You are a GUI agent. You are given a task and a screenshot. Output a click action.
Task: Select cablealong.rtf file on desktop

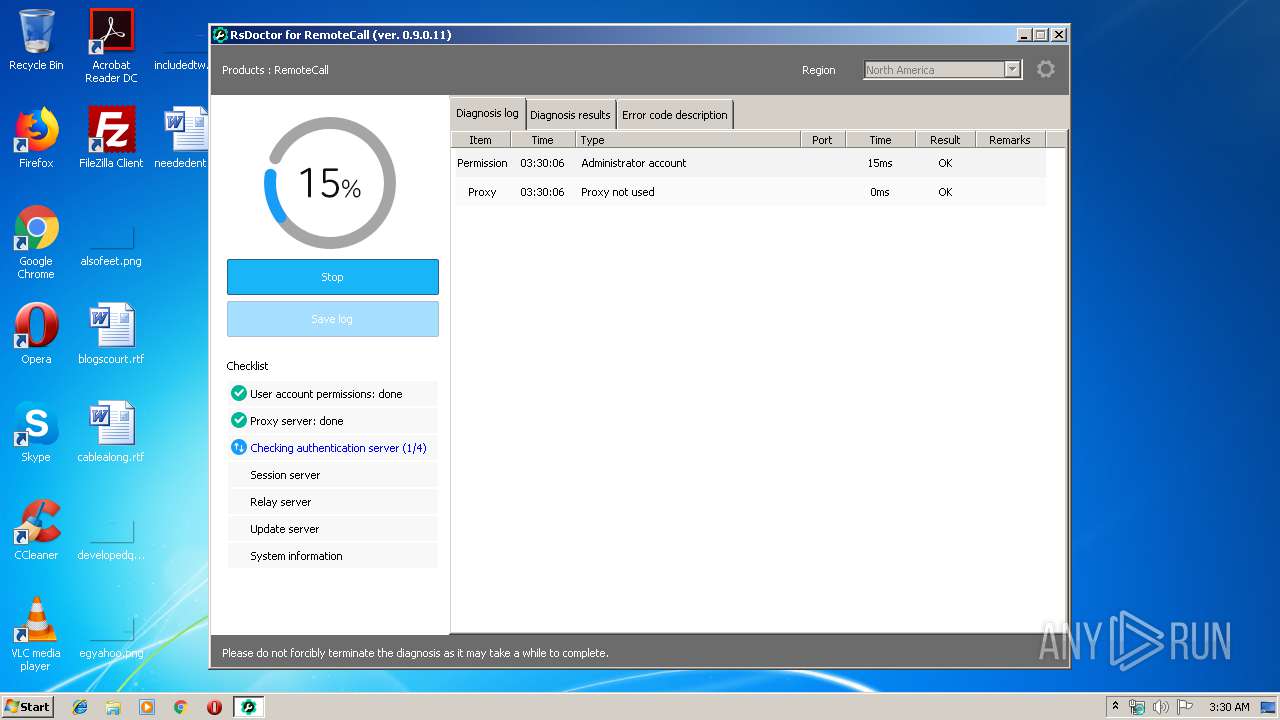[x=111, y=432]
